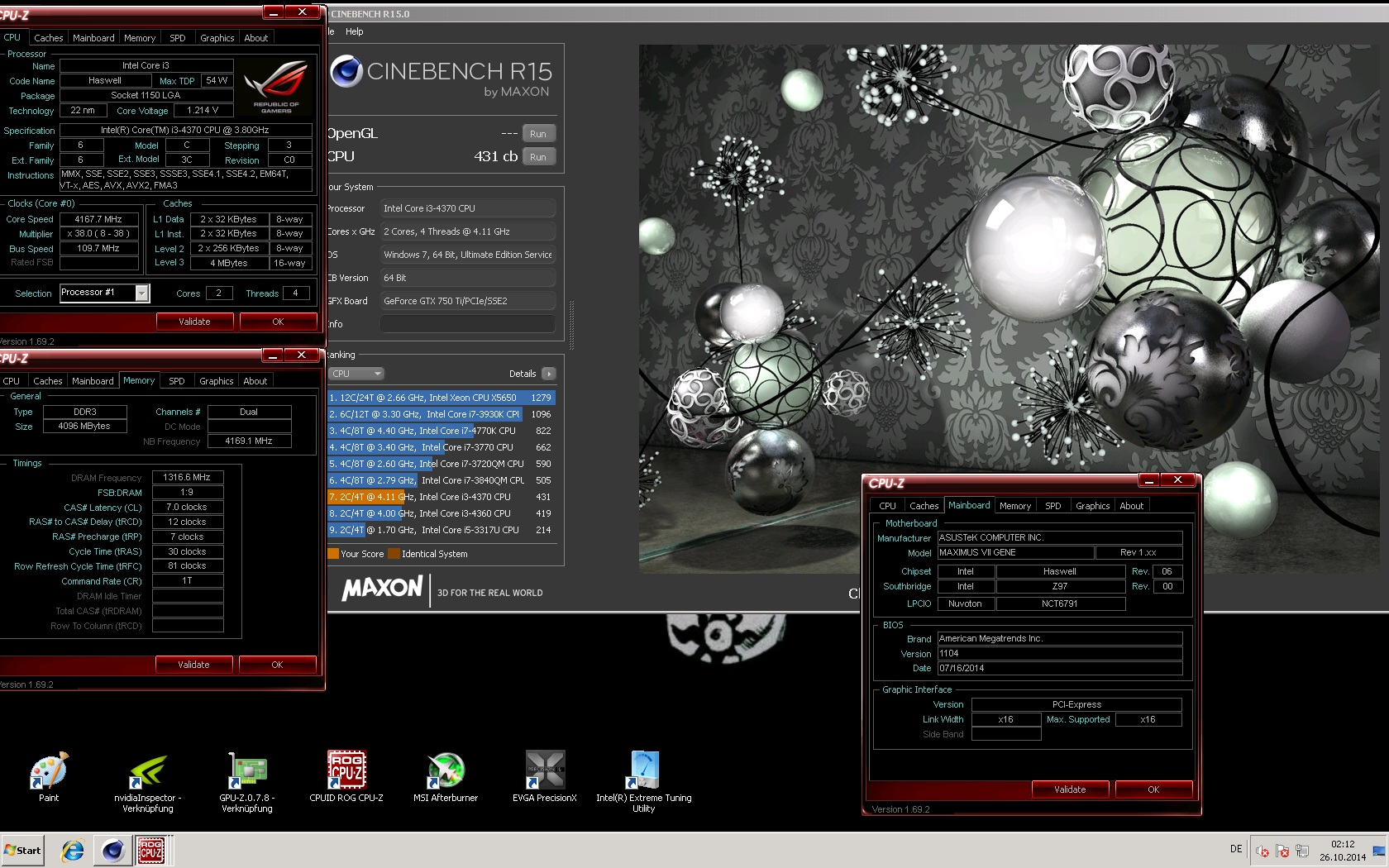The width and height of the screenshot is (1389, 868).
Task: Open the CPU ranking type dropdown
Action: (x=356, y=374)
